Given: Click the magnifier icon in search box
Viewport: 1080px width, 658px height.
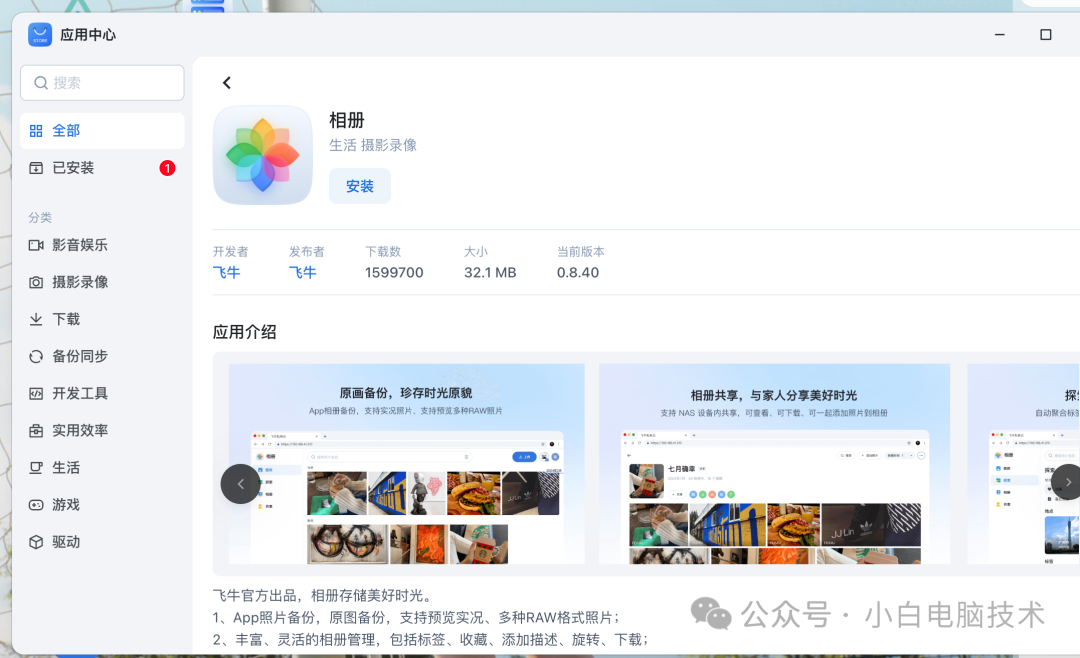Looking at the screenshot, I should [x=41, y=83].
